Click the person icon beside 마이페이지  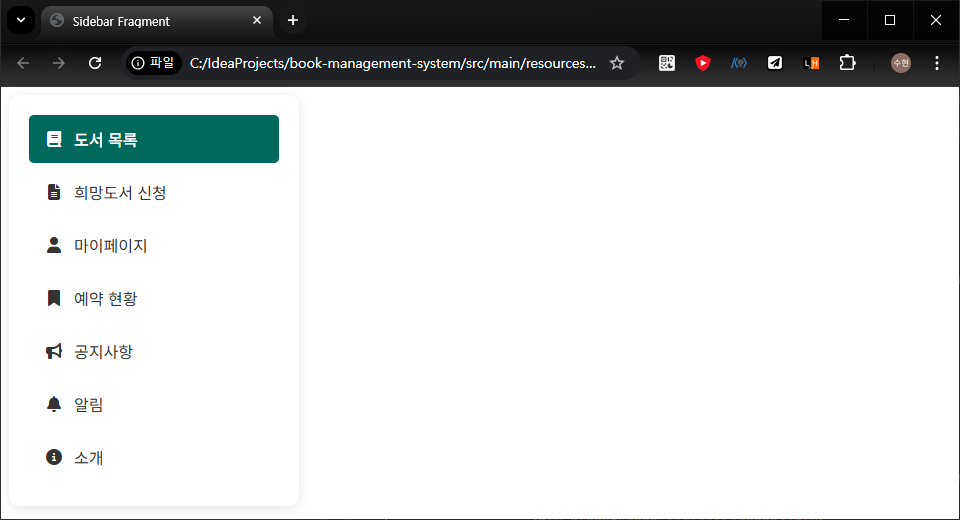(x=54, y=245)
